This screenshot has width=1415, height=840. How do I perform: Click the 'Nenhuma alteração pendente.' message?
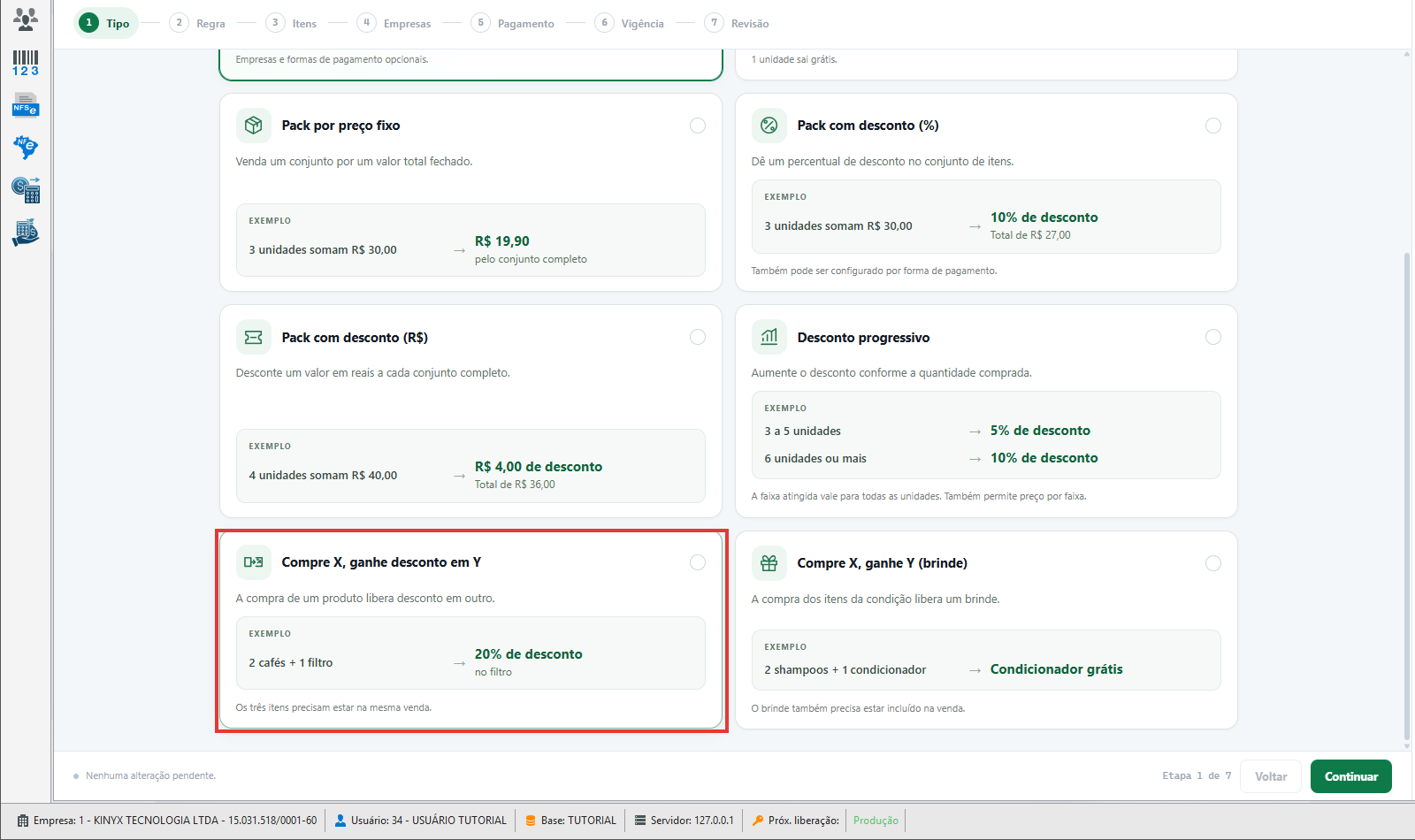pos(150,775)
